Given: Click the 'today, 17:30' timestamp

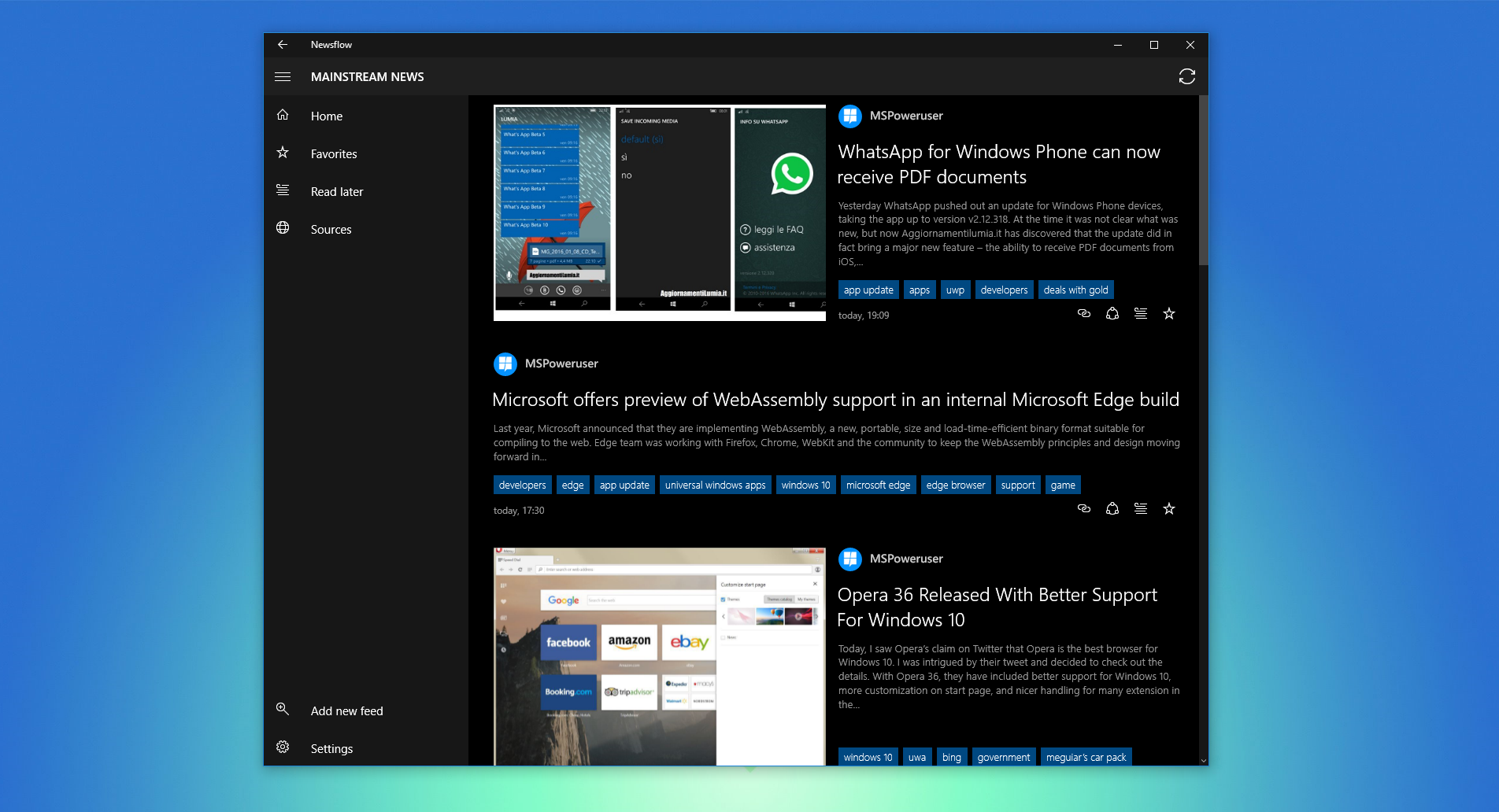Looking at the screenshot, I should [519, 511].
